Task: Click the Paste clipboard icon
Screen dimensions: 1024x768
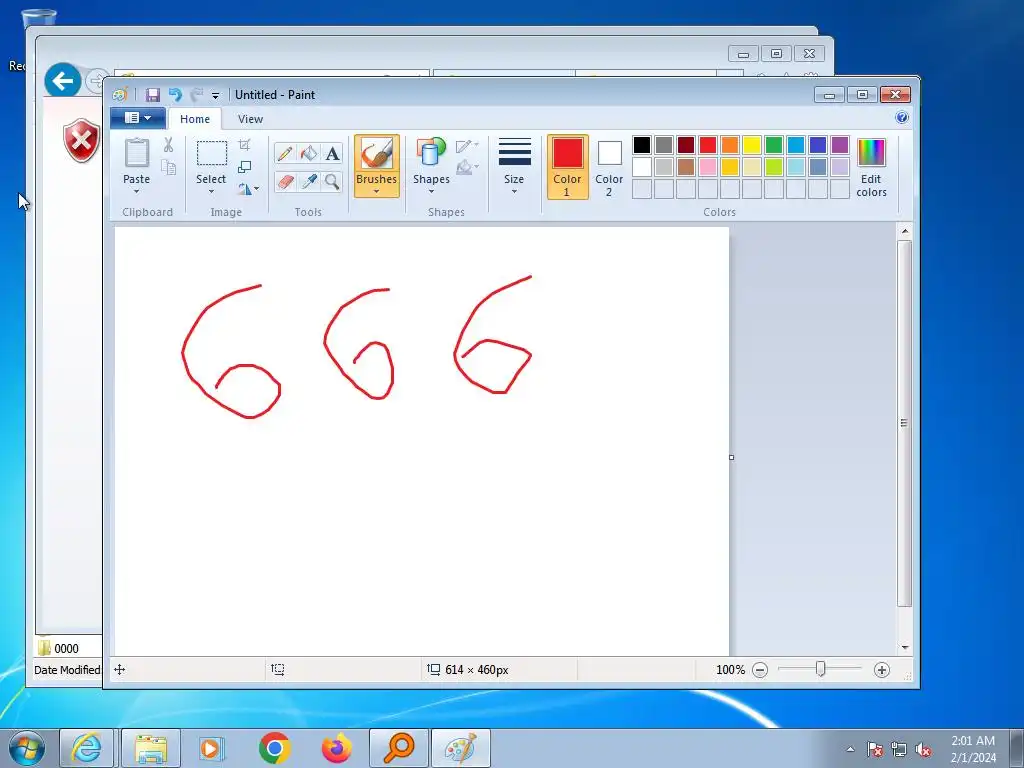Action: (136, 153)
